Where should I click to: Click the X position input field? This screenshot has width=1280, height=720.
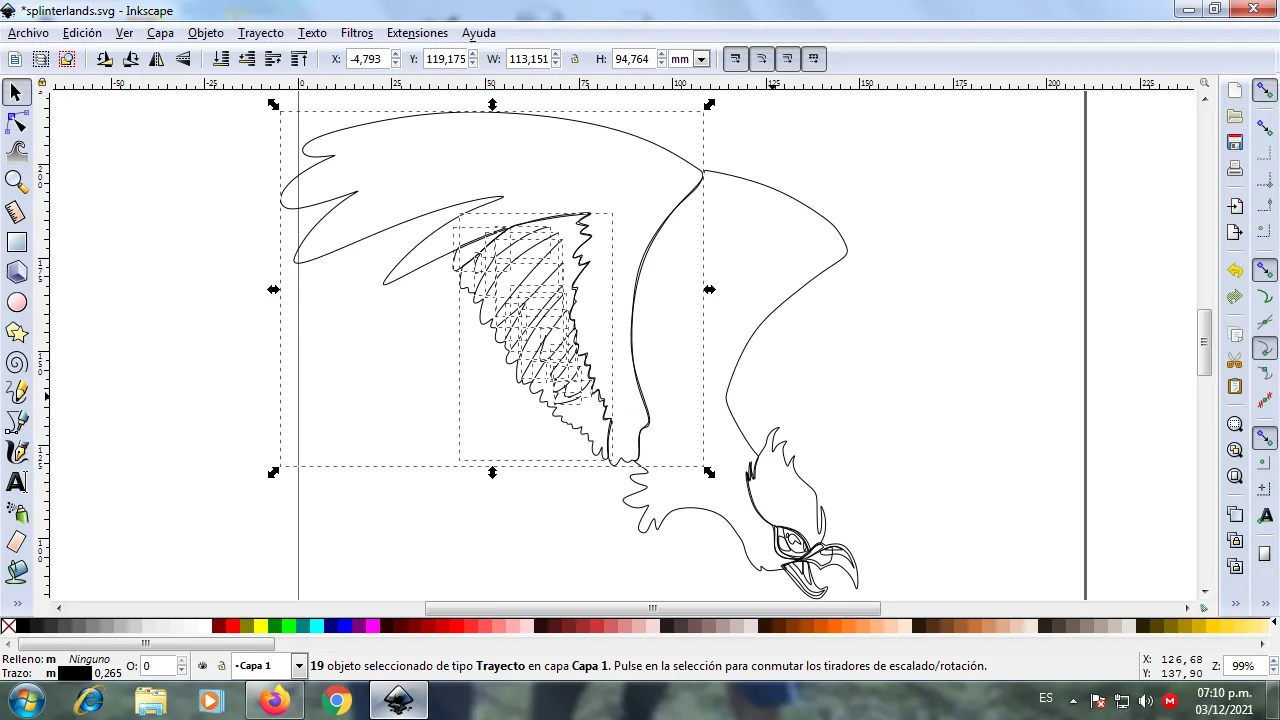366,59
